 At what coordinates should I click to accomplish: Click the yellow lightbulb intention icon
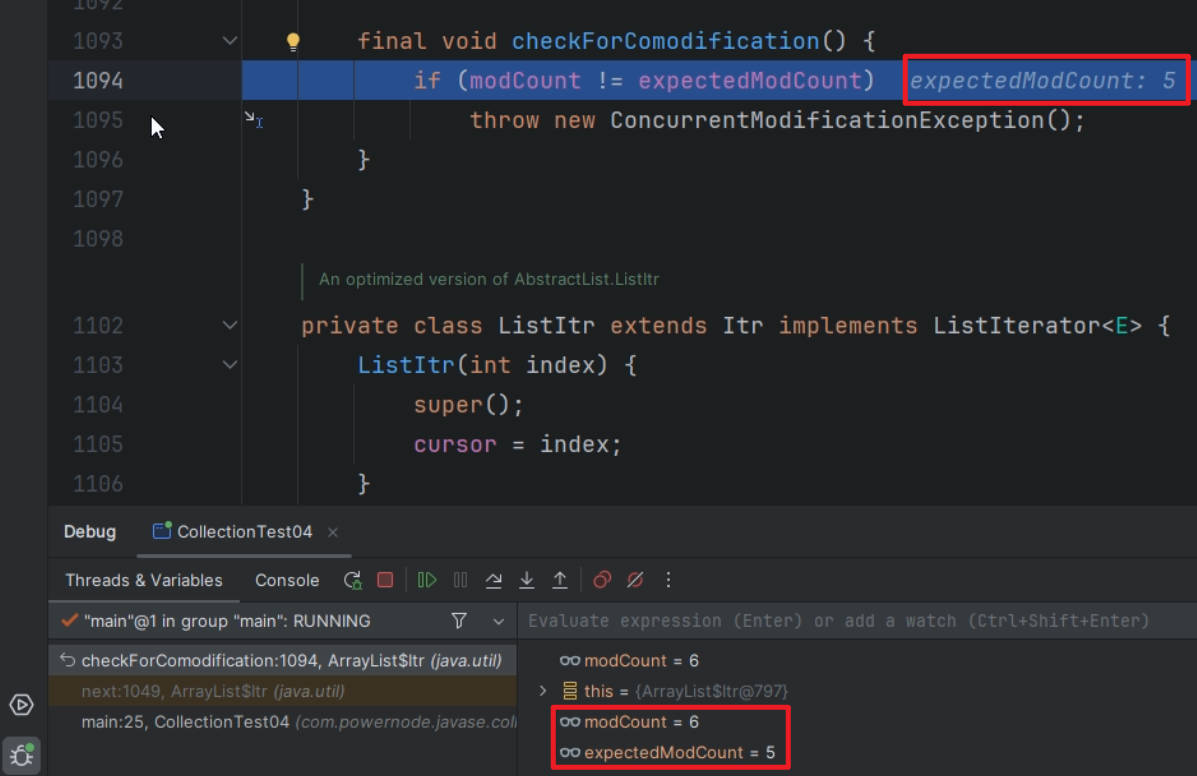(x=293, y=42)
